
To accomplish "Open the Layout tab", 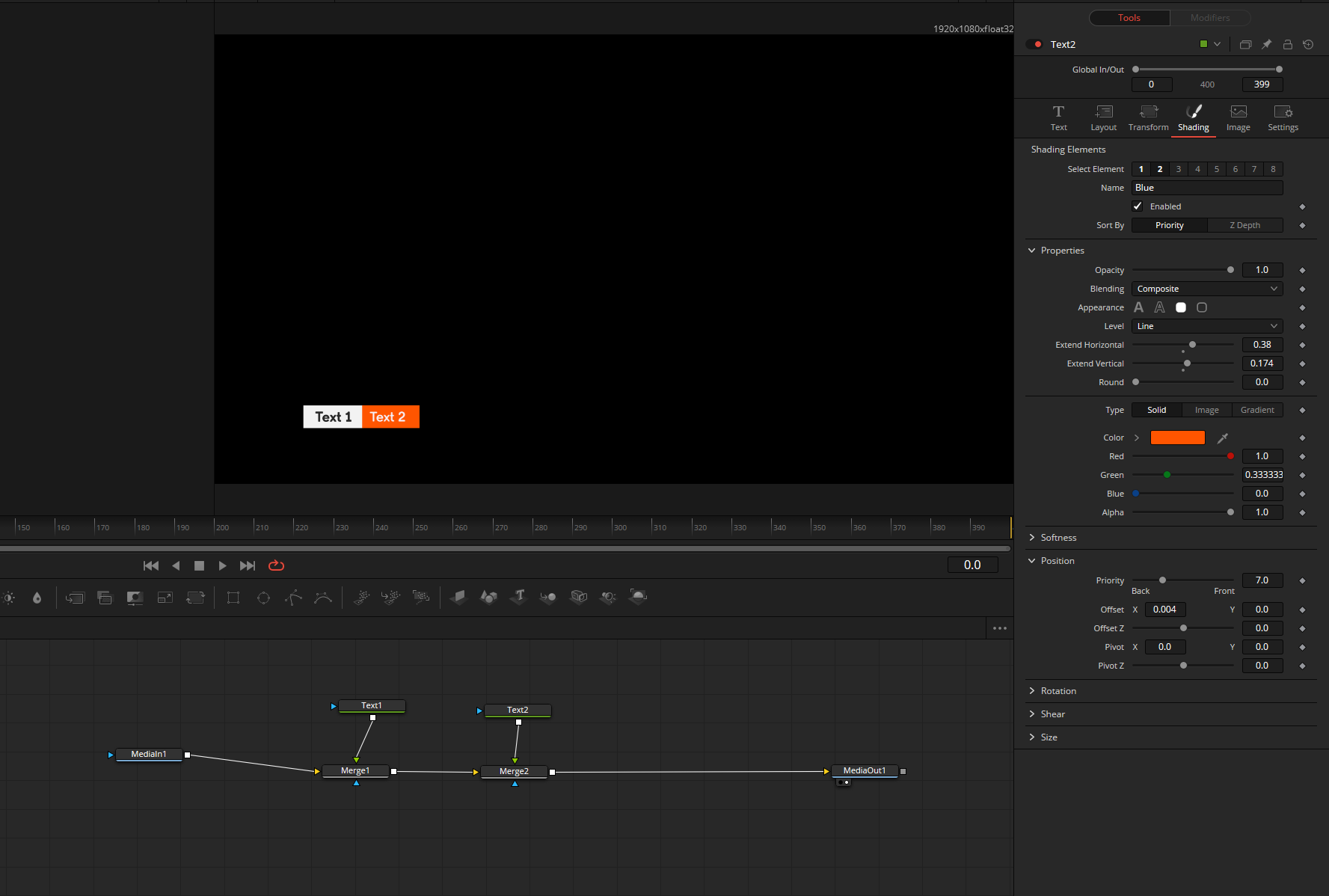I will click(1104, 118).
